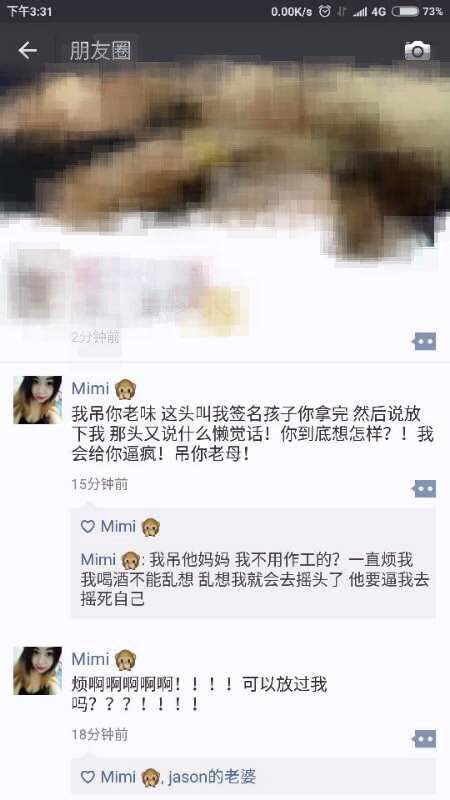Tap Mimi's avatar on the 15分钟前 post
Image resolution: width=450 pixels, height=800 pixels.
click(x=37, y=400)
